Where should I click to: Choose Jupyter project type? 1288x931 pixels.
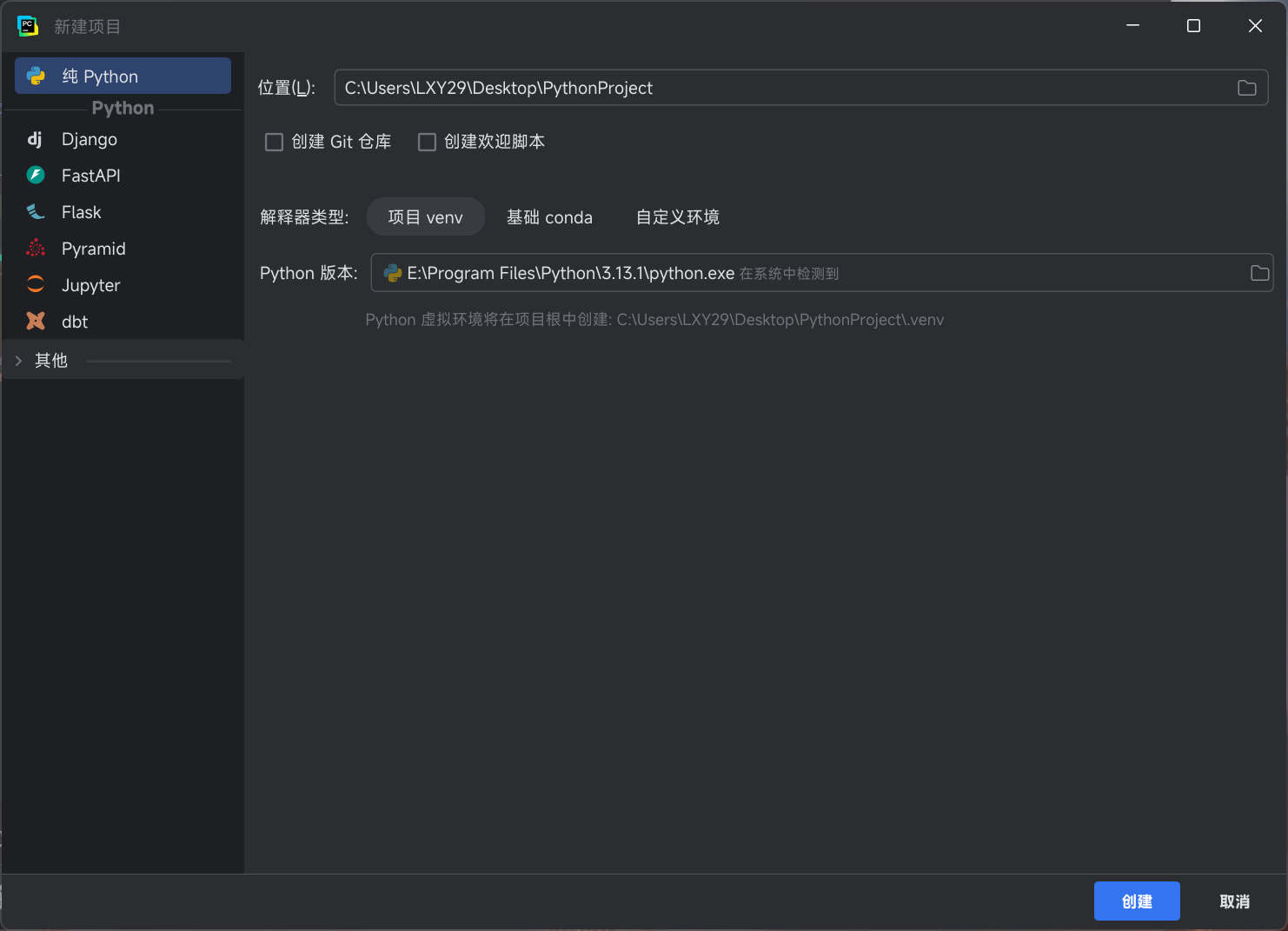coord(123,285)
